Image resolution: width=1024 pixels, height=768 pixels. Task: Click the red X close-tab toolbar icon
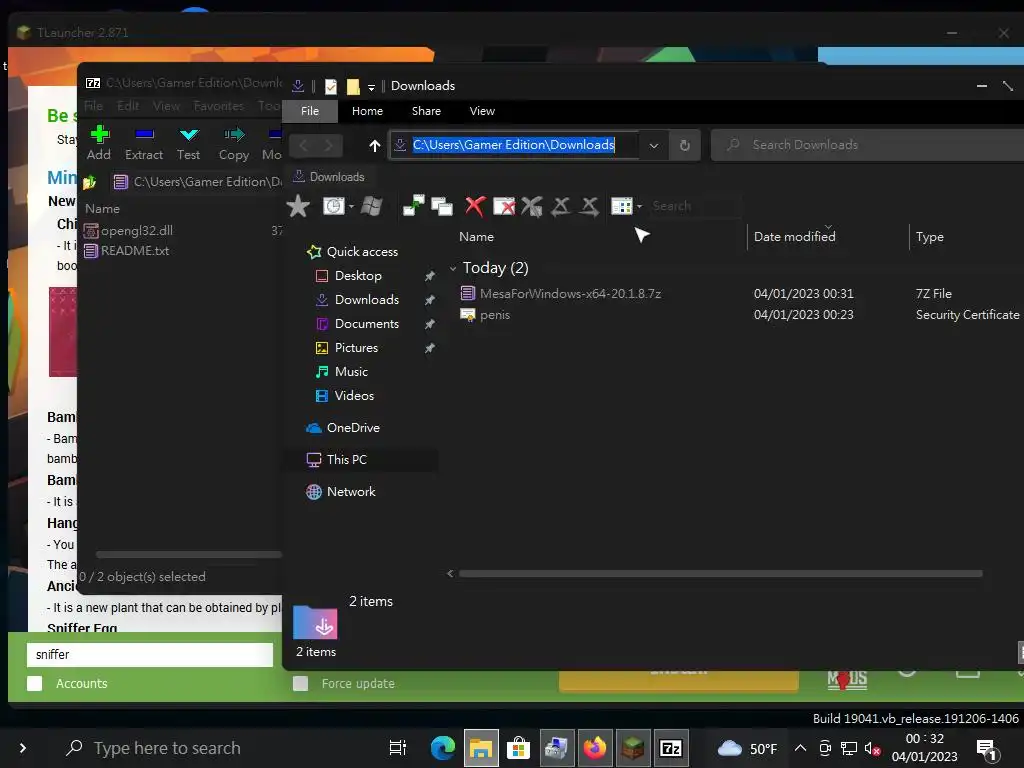pos(475,206)
